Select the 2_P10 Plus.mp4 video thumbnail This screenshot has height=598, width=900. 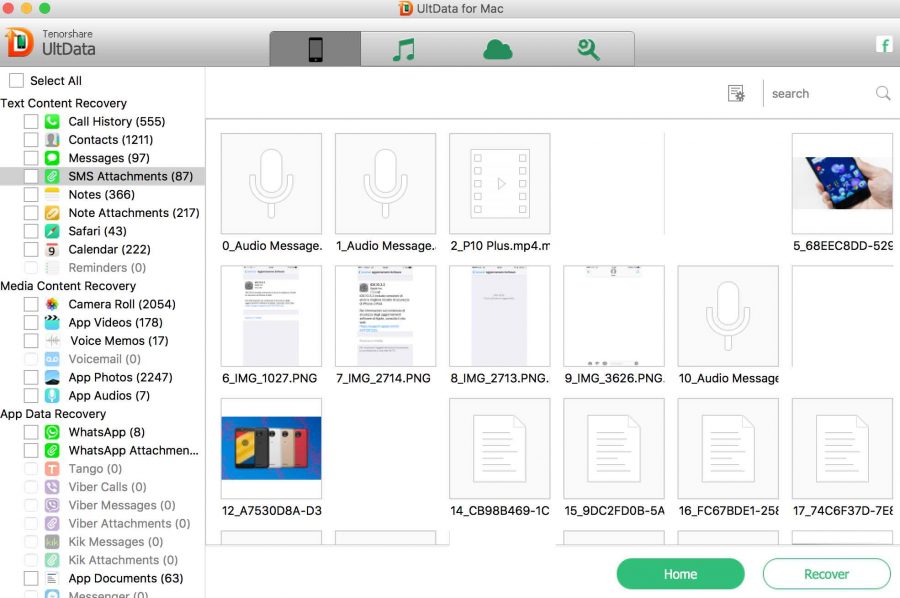pos(500,184)
